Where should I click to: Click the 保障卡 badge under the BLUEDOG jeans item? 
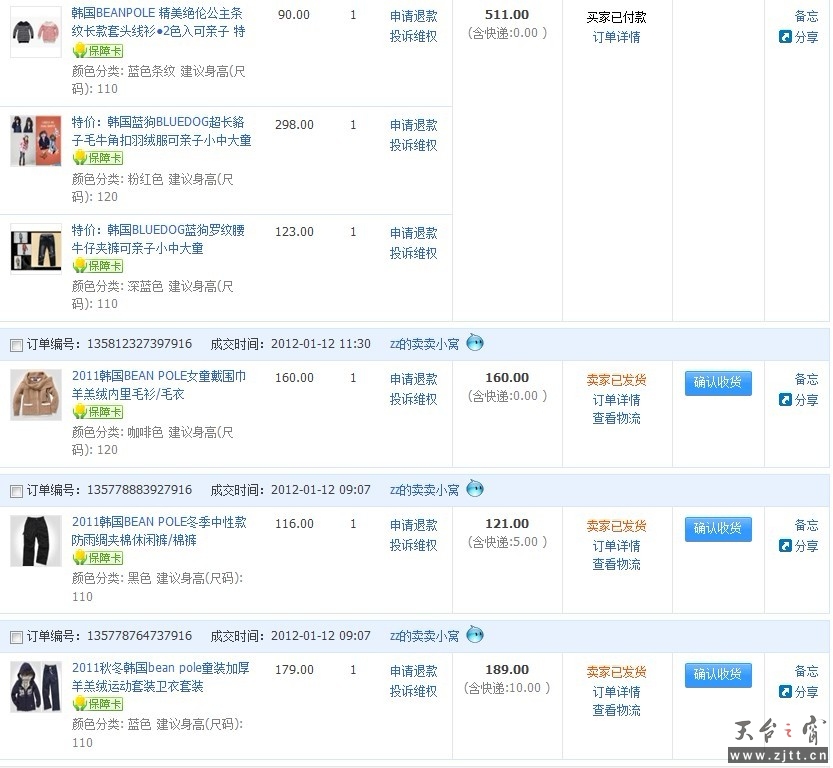point(98,266)
